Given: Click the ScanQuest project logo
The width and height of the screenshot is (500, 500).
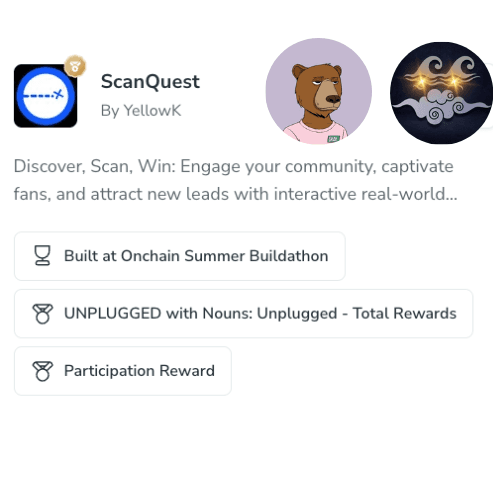Looking at the screenshot, I should coord(46,96).
